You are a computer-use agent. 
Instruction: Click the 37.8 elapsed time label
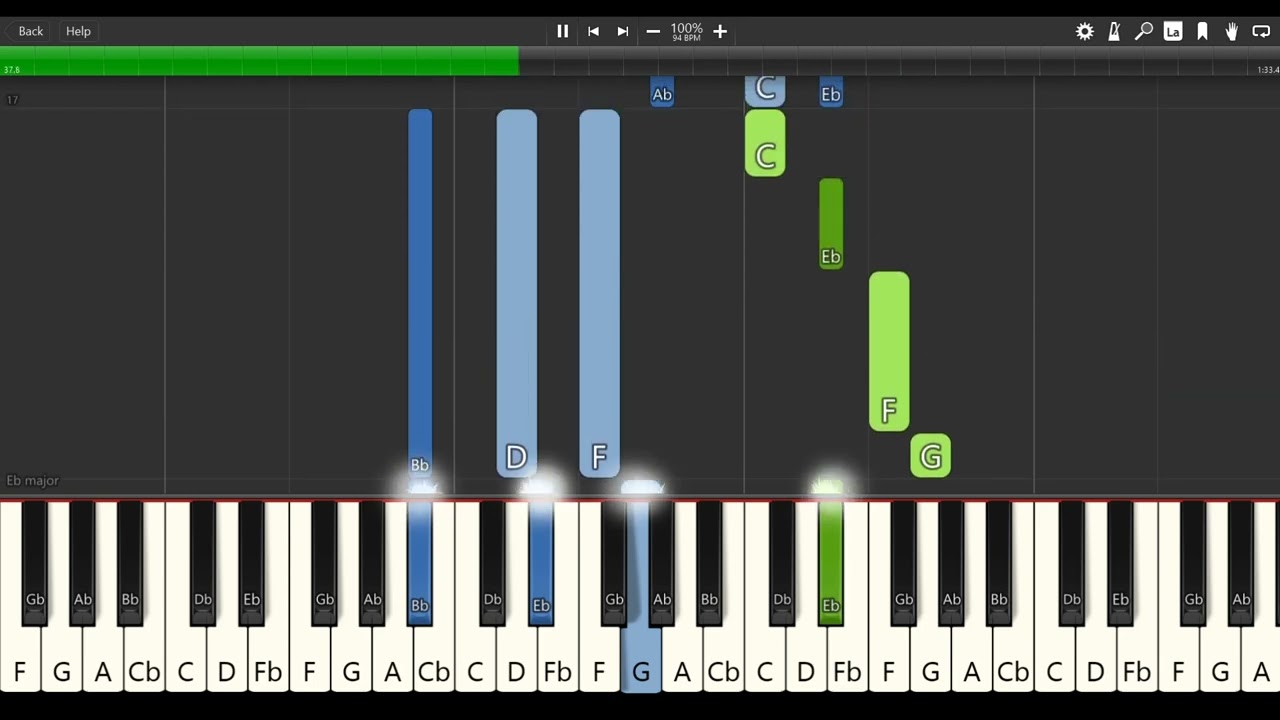point(11,70)
